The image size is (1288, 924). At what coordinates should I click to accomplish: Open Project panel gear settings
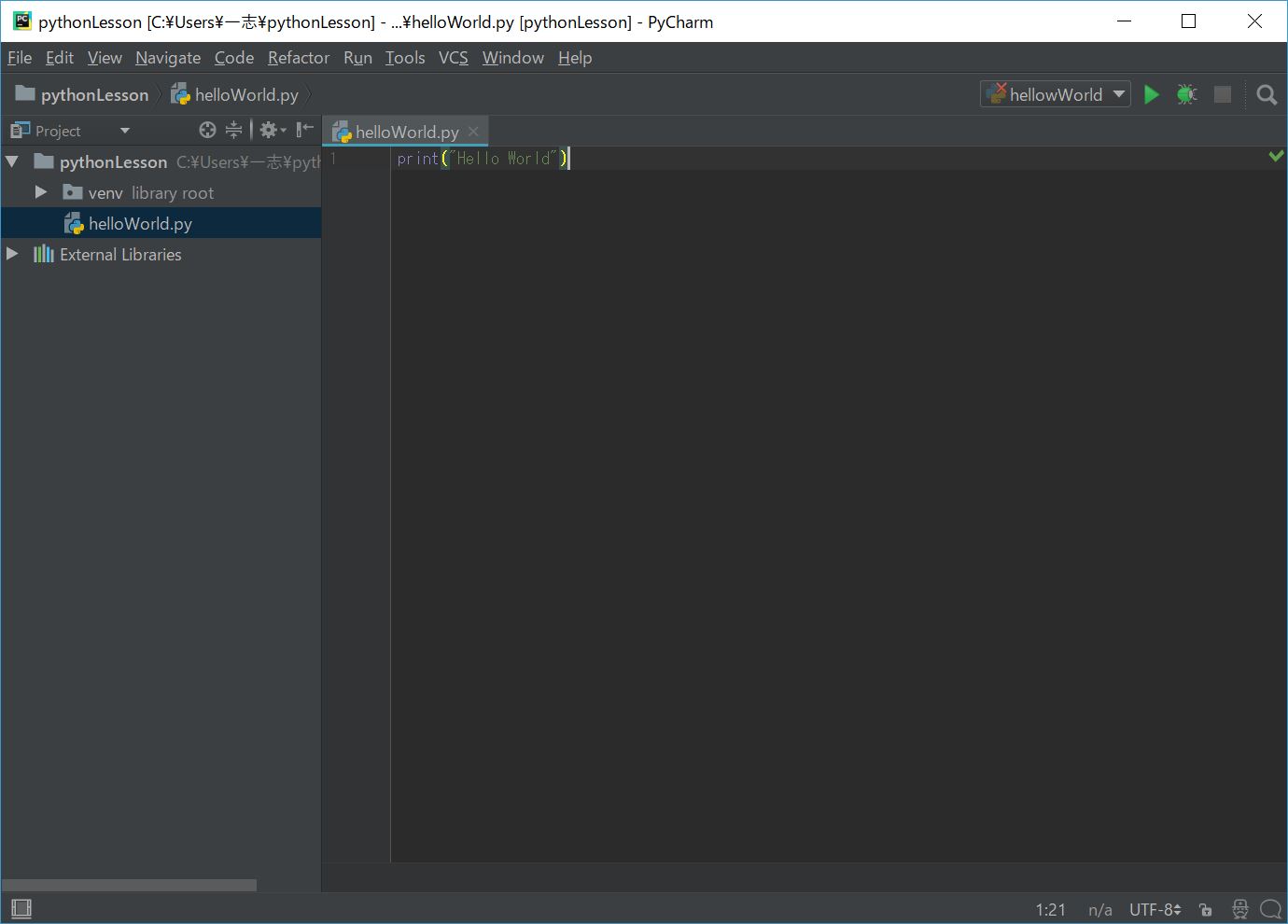click(273, 130)
